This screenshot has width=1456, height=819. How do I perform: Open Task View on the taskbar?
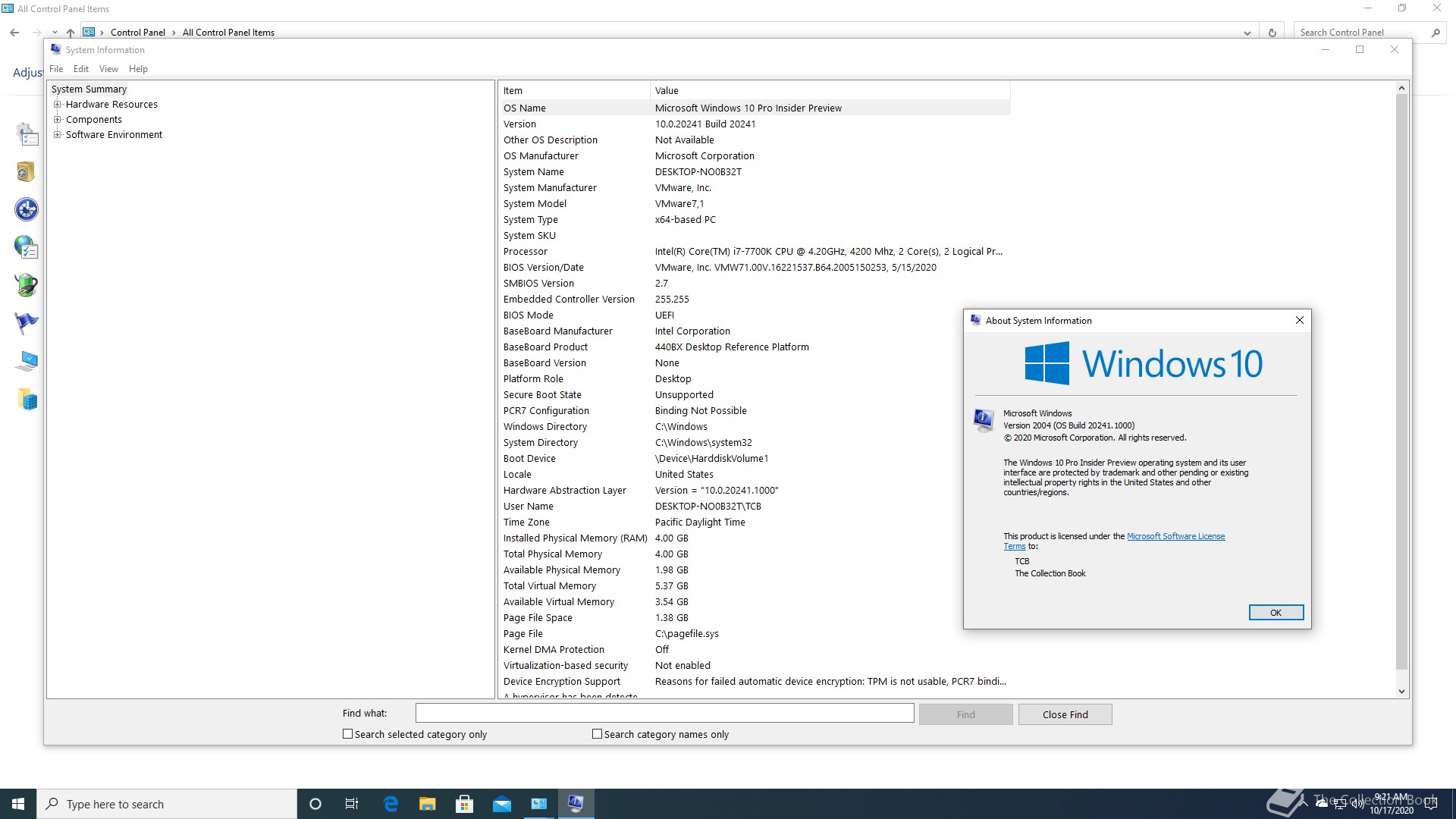pos(352,804)
